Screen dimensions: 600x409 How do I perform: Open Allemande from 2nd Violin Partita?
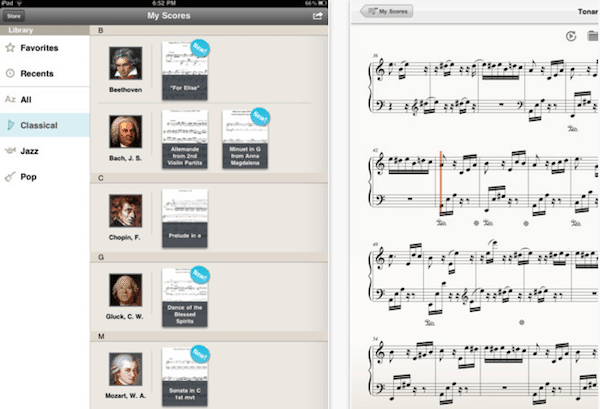184,139
